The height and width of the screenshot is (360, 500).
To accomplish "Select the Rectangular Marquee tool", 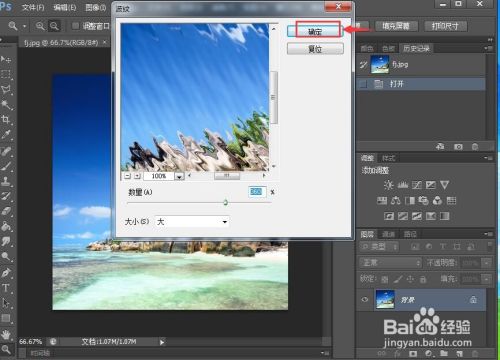I will (6, 74).
